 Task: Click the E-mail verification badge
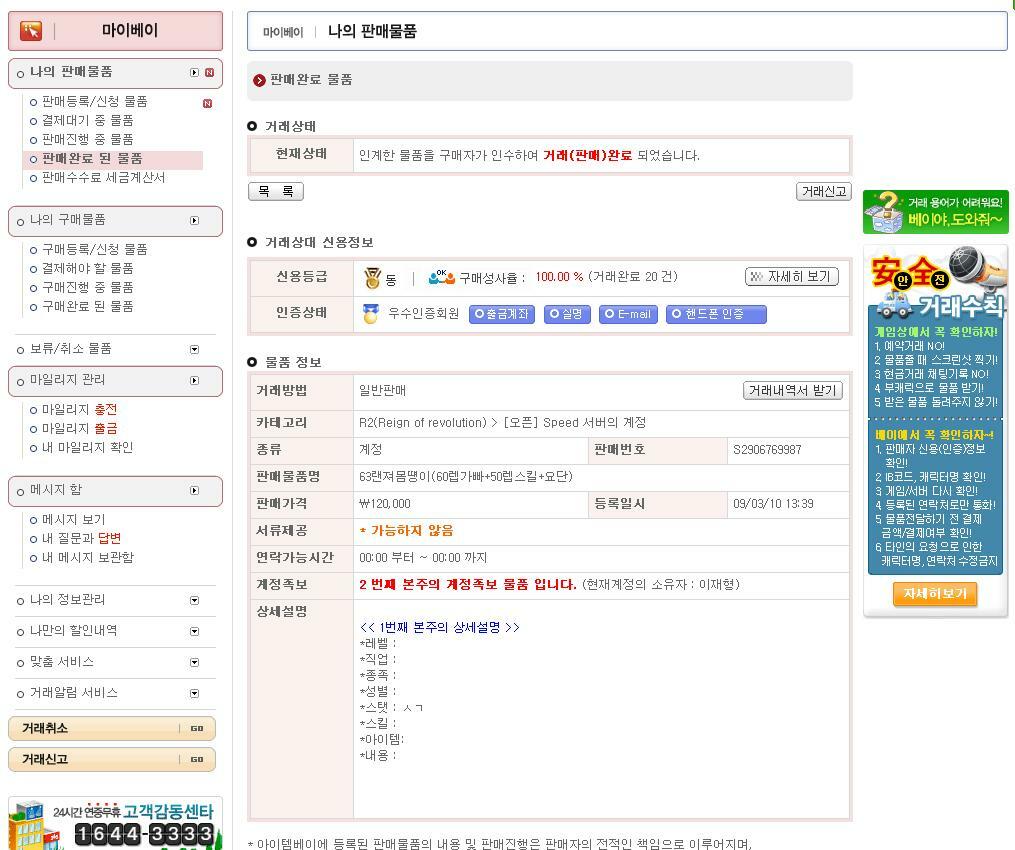(628, 313)
